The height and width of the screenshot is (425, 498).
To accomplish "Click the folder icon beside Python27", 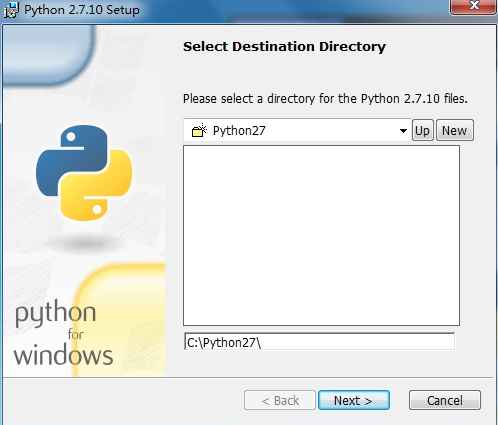I will click(199, 130).
